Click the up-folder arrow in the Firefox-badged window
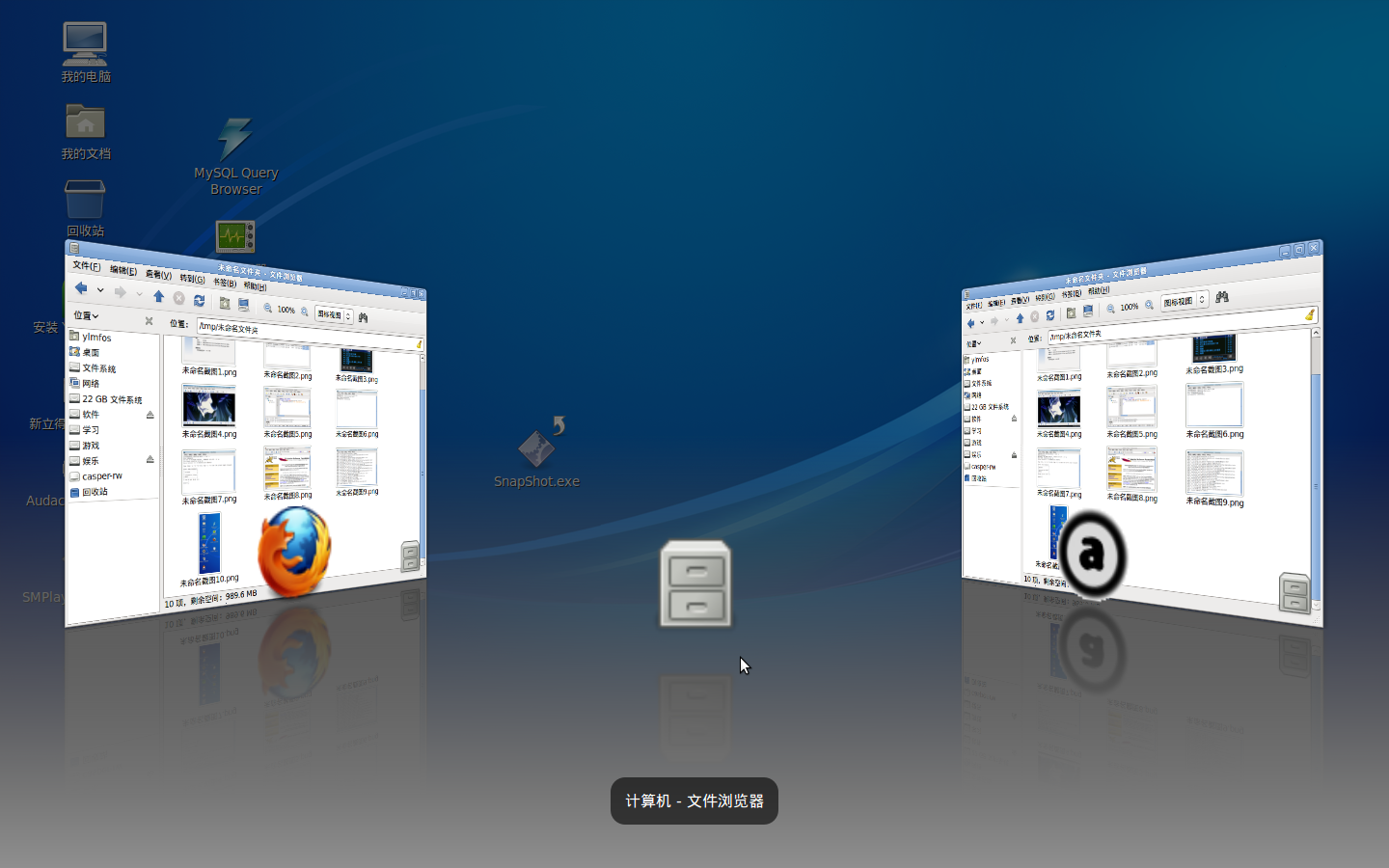 point(158,296)
